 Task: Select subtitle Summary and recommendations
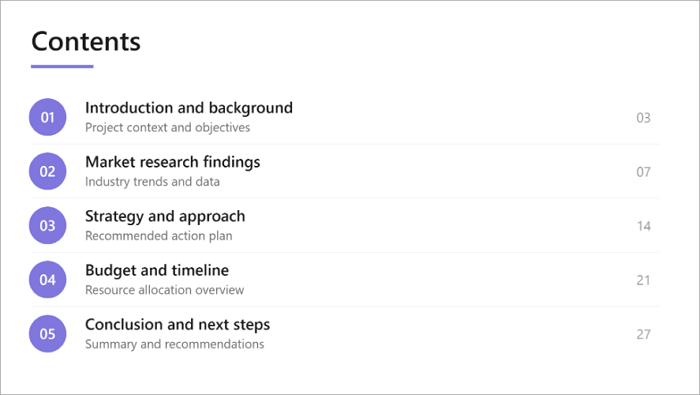coord(175,344)
